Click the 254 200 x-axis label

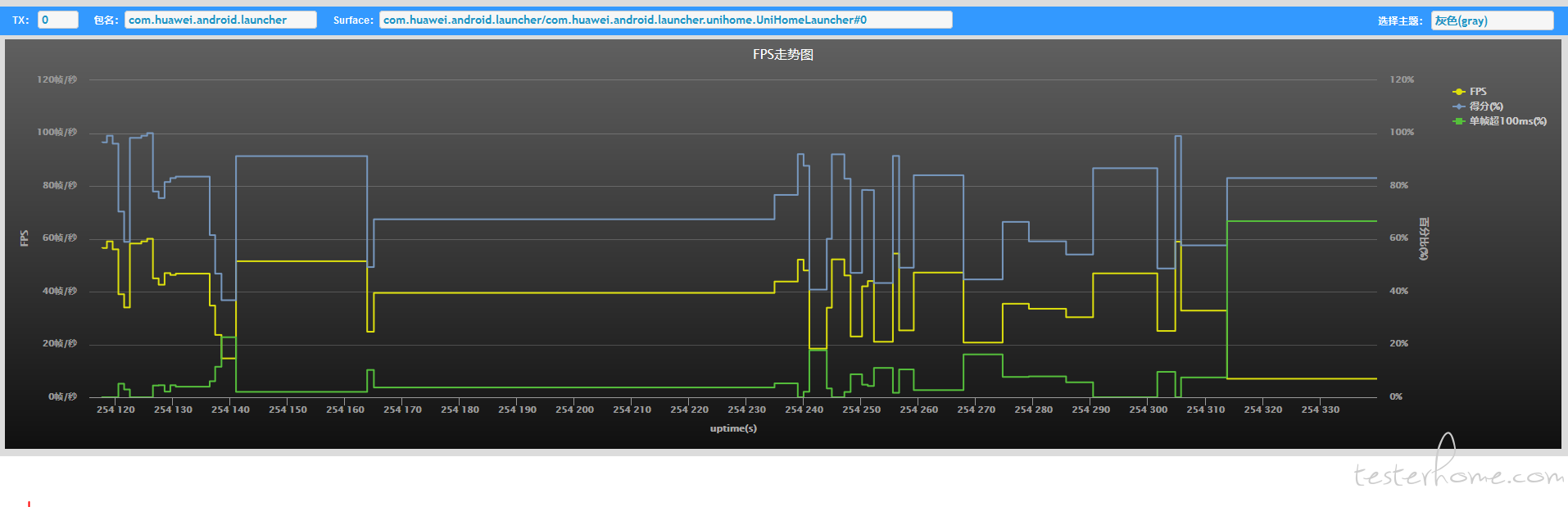(574, 410)
